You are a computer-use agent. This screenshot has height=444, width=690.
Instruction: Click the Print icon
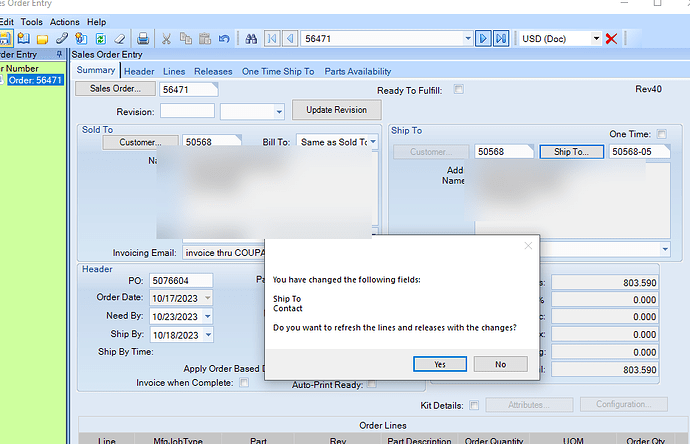point(143,39)
